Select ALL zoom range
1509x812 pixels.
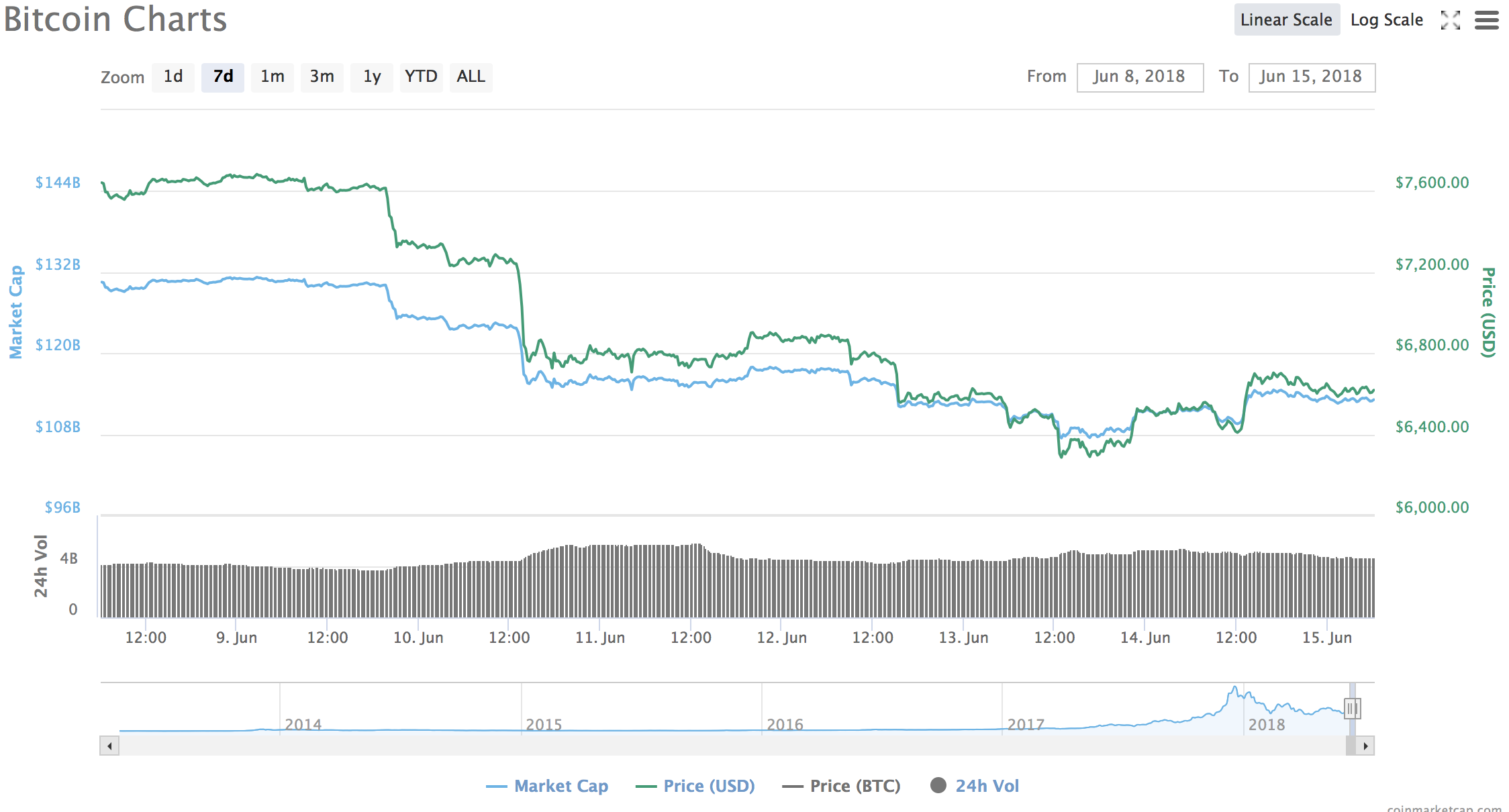click(471, 77)
